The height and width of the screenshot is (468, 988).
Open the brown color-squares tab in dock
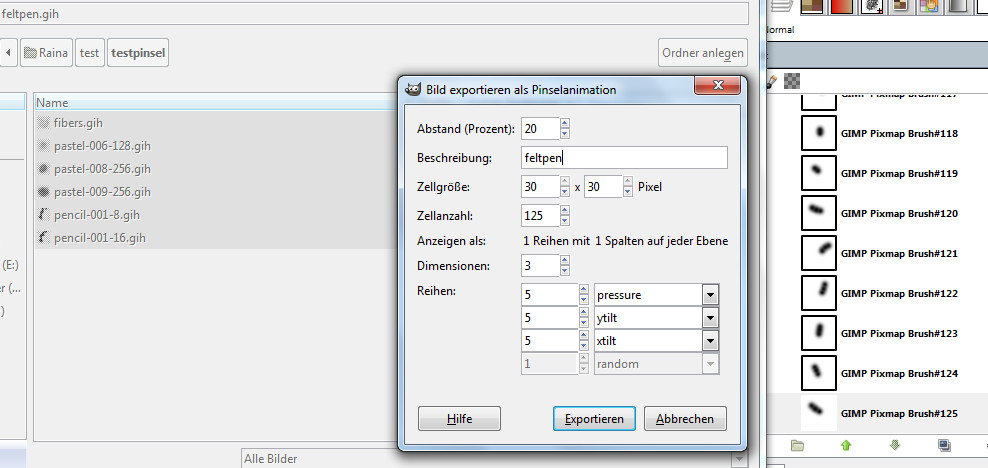coord(813,6)
